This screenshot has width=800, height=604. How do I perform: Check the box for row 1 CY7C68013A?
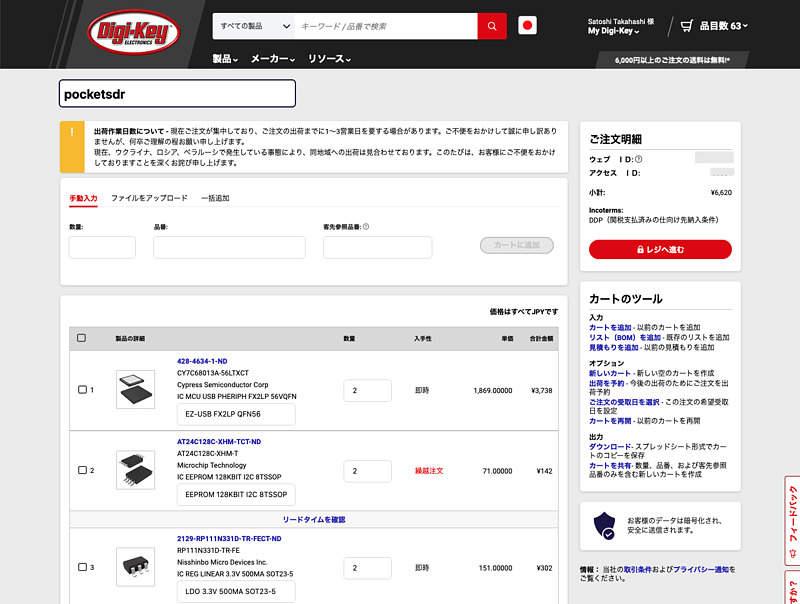82,390
